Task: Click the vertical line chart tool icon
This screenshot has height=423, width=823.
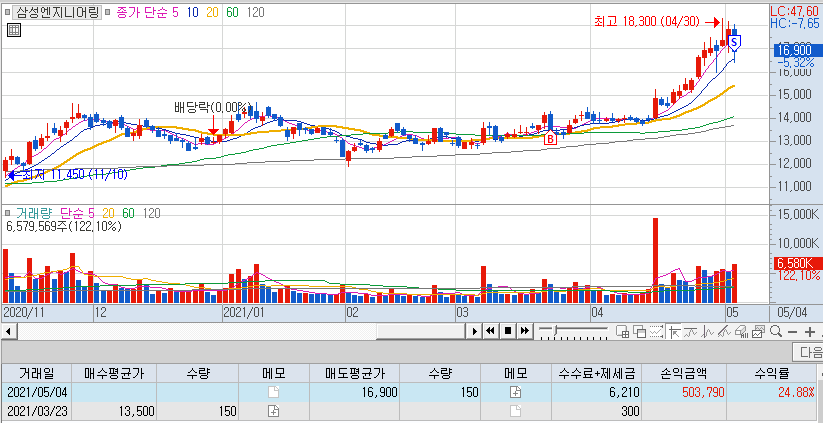Action: pos(708,332)
